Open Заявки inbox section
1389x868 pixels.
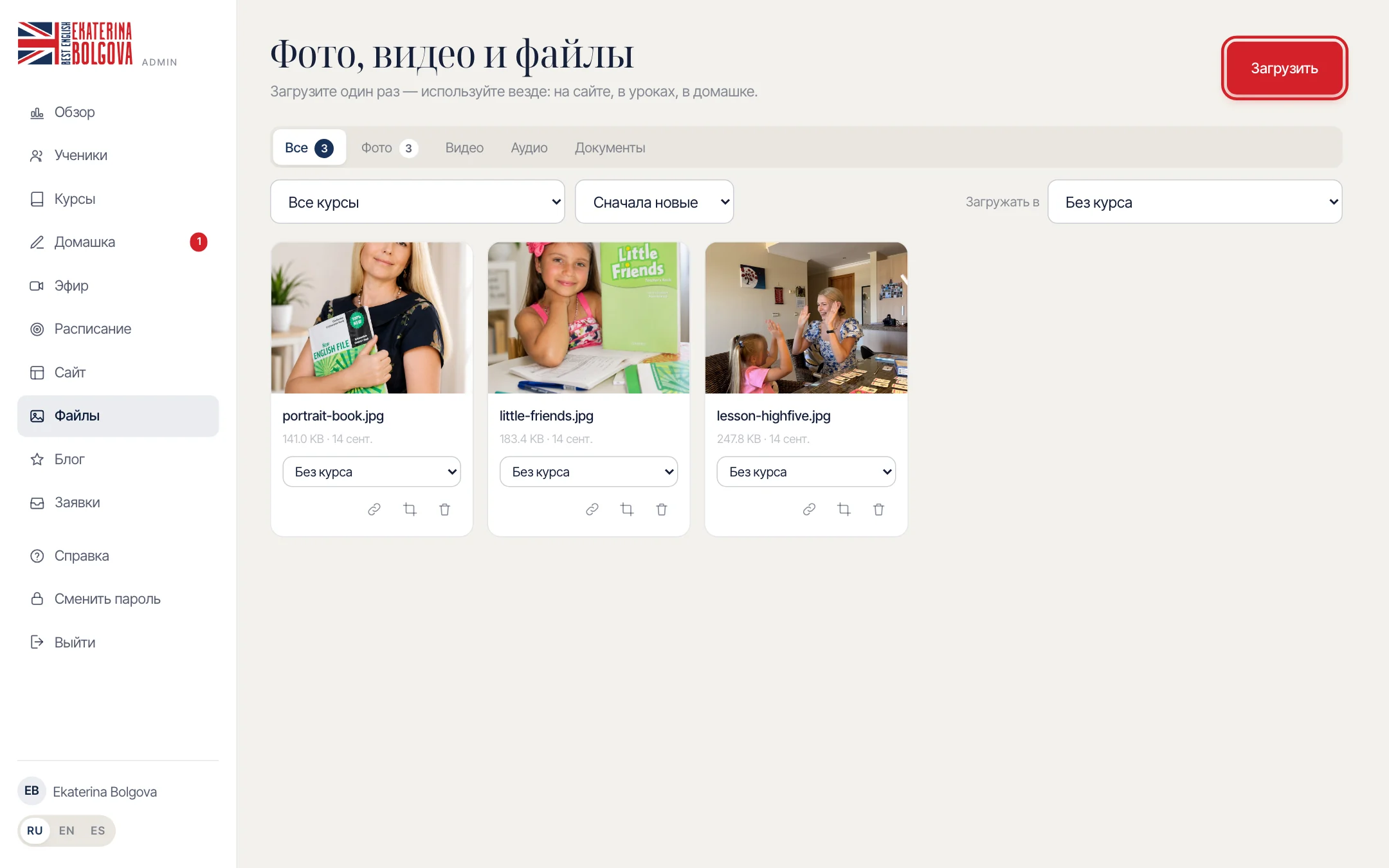(x=118, y=503)
